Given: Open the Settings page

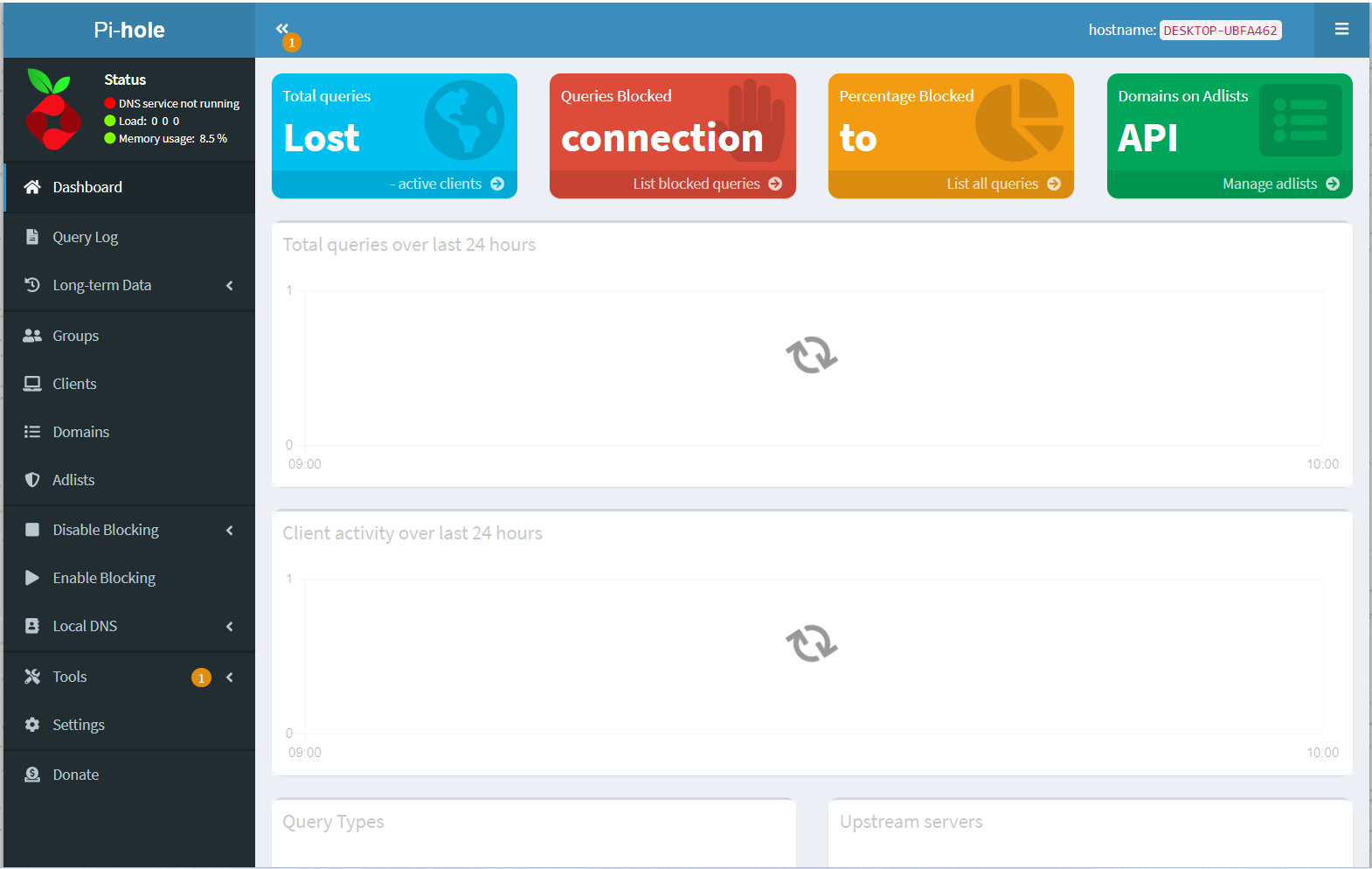Looking at the screenshot, I should [x=129, y=725].
